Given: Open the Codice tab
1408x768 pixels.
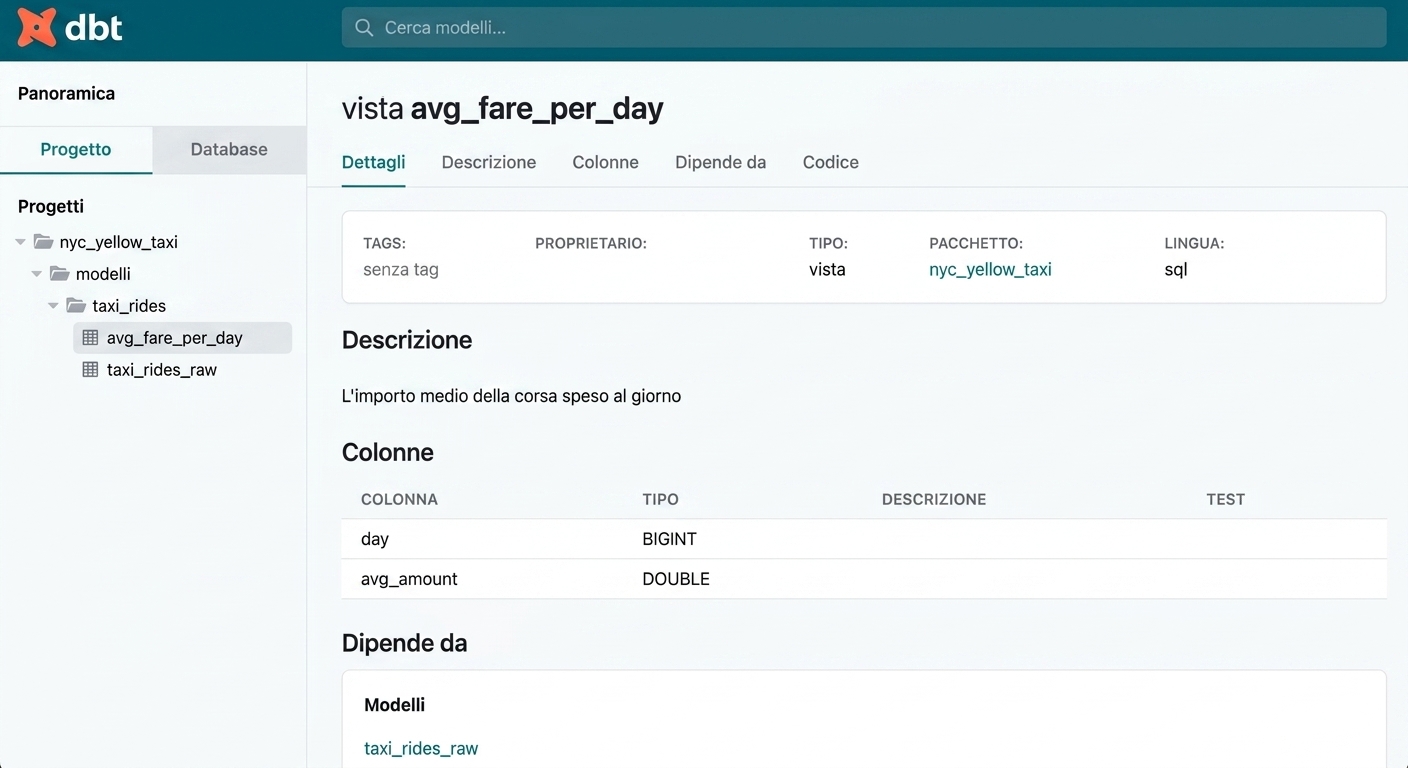Looking at the screenshot, I should point(831,162).
